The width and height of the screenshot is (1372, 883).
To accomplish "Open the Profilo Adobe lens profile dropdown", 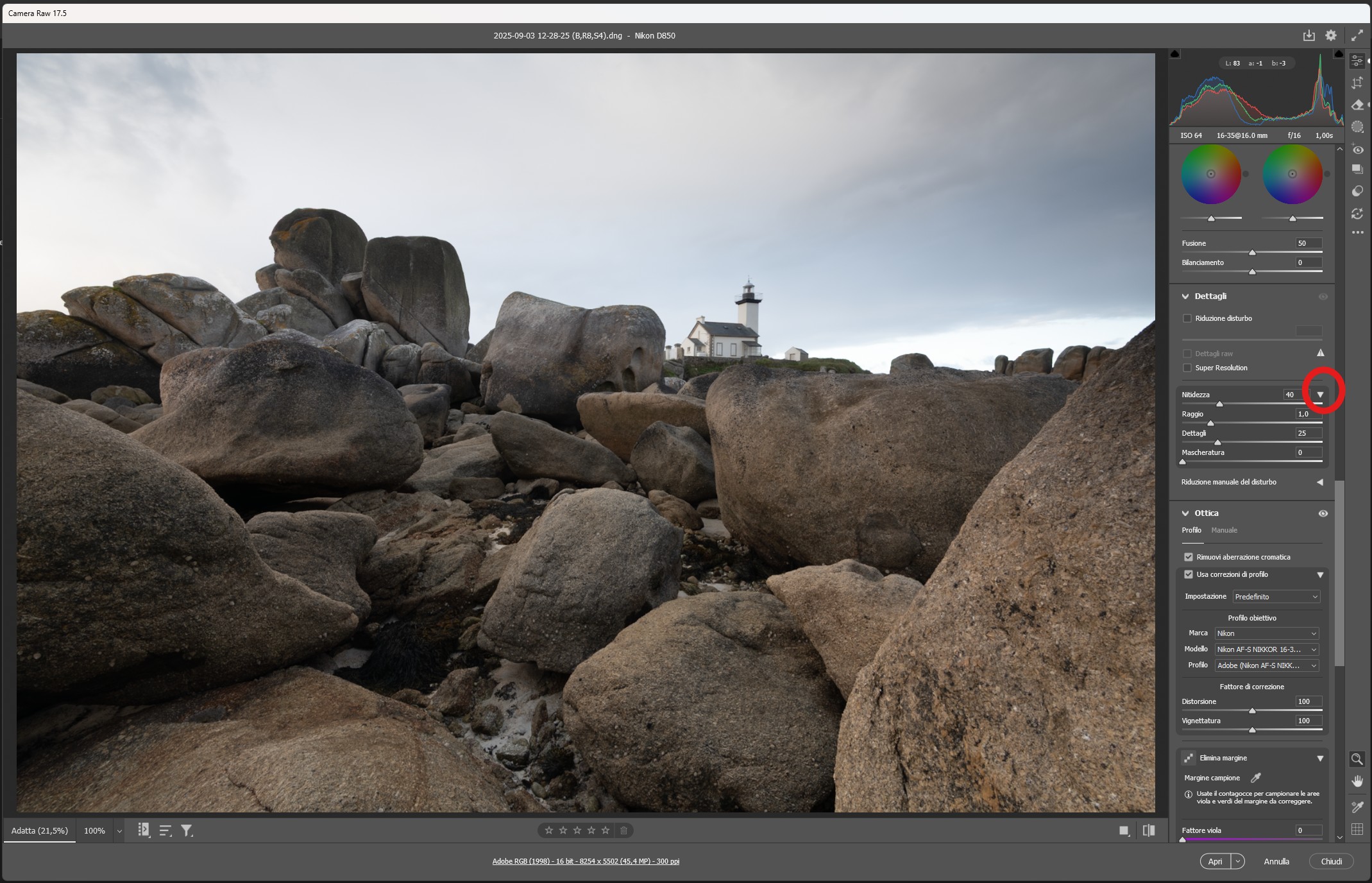I will [x=1267, y=665].
